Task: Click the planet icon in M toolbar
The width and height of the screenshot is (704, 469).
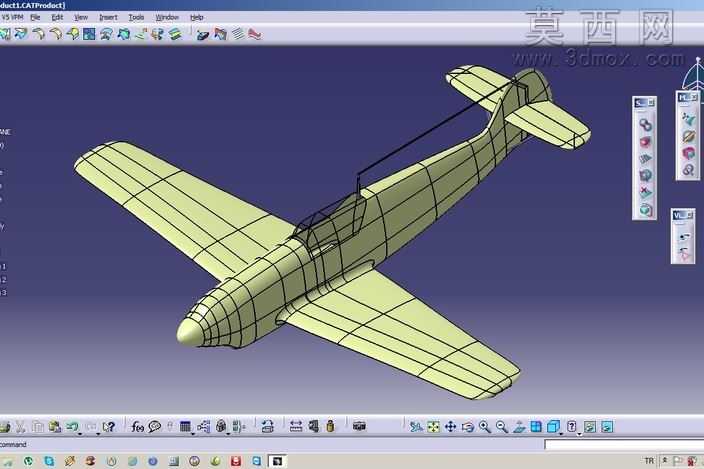Action: 688,136
